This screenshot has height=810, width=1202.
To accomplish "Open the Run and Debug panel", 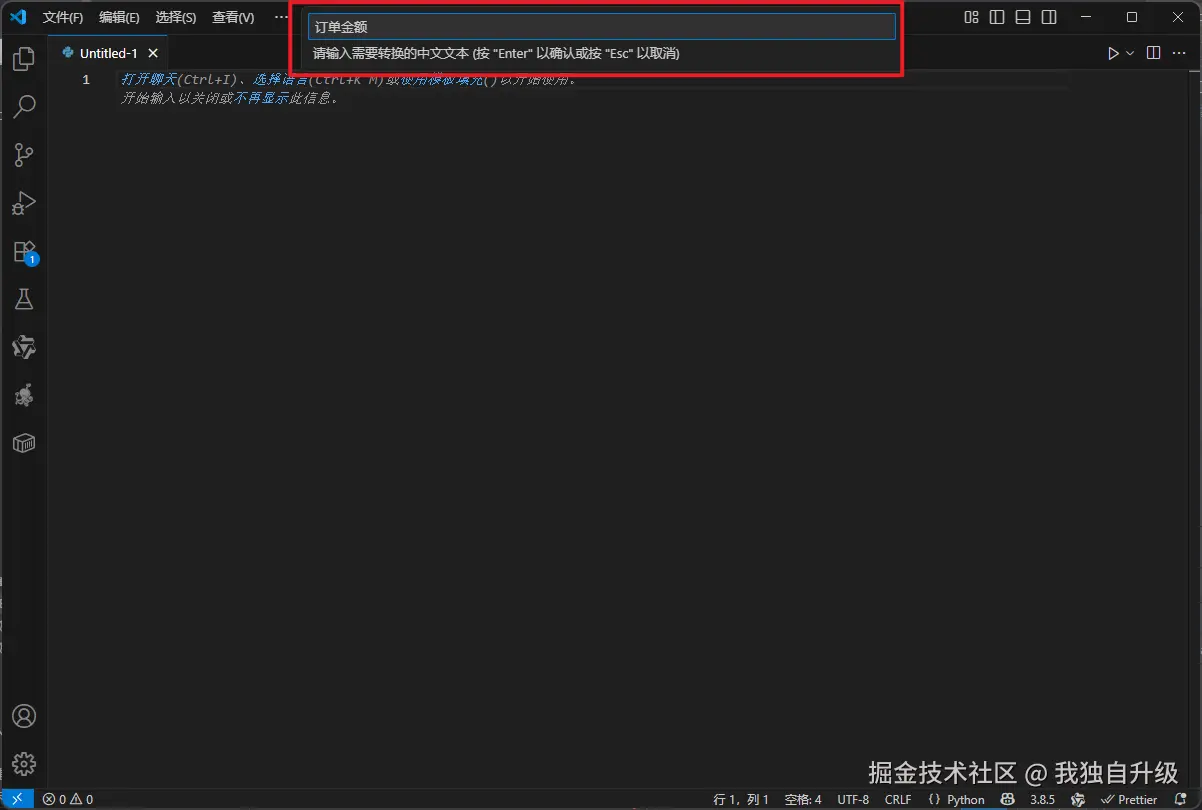I will point(23,203).
